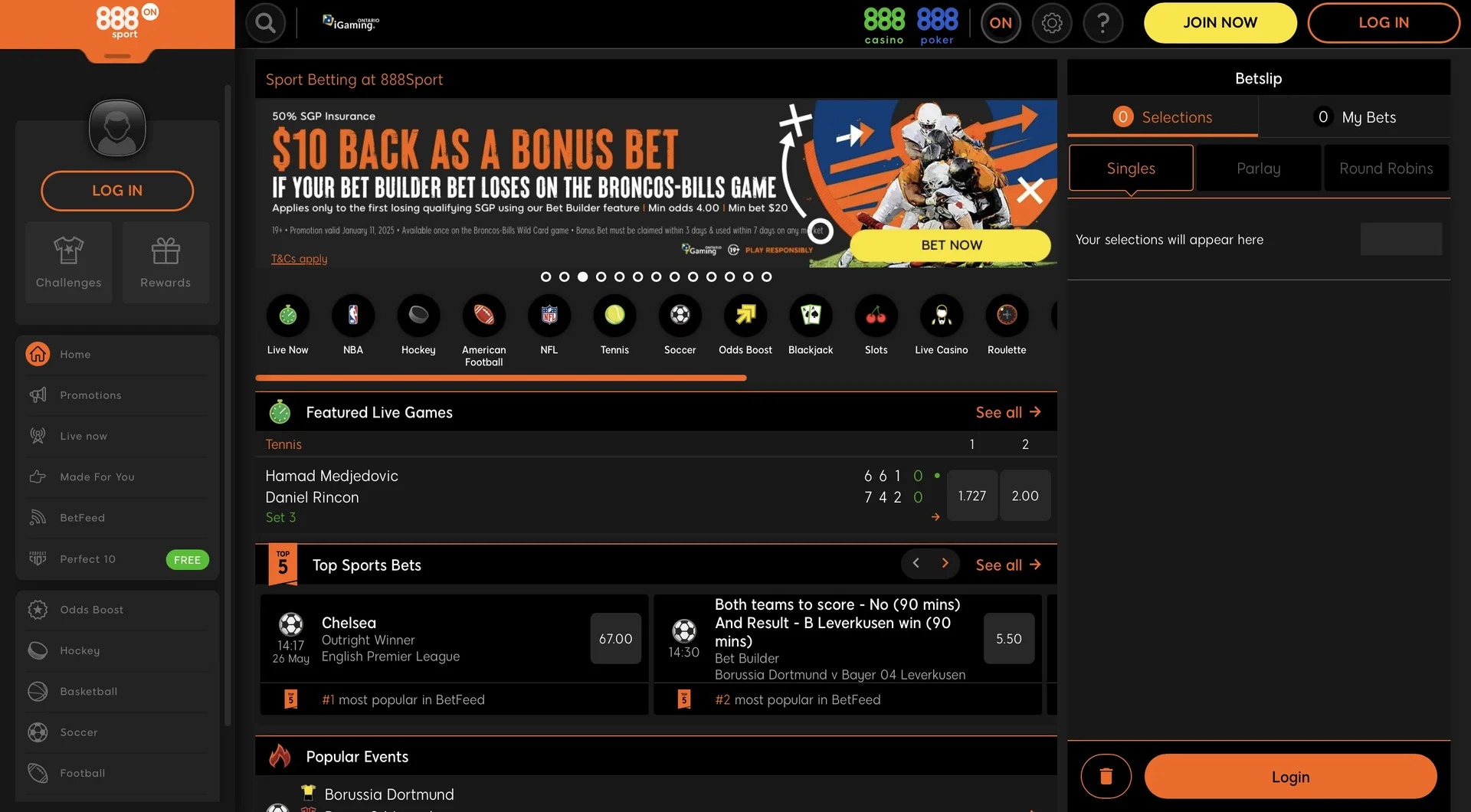
Task: Click the iGaming Ontario logo
Action: pos(351,23)
